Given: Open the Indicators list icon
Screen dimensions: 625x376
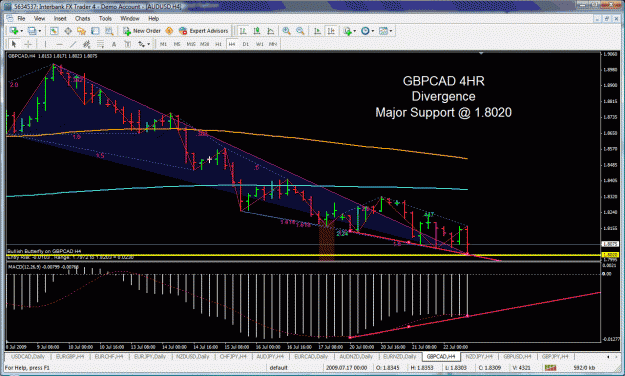Looking at the screenshot, I should pos(347,31).
